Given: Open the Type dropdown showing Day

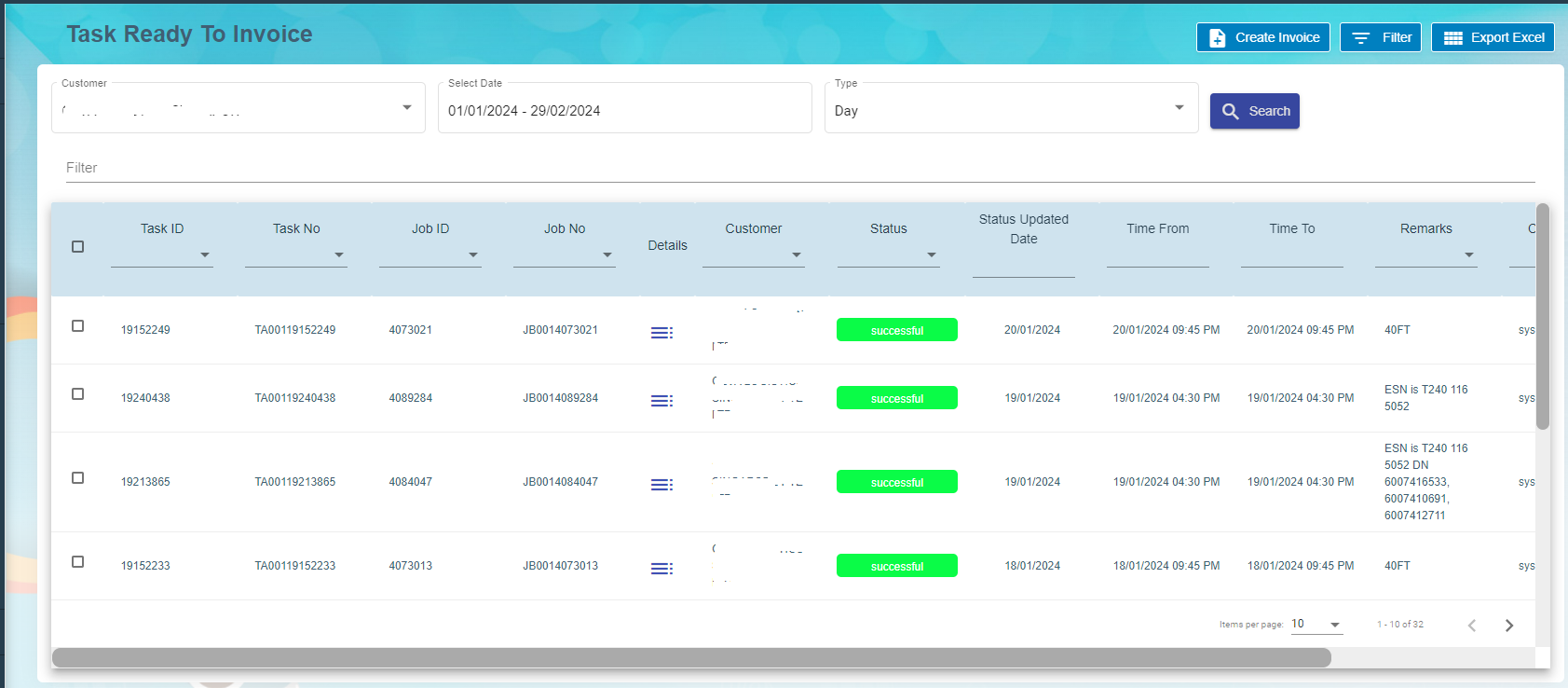Looking at the screenshot, I should (1179, 108).
